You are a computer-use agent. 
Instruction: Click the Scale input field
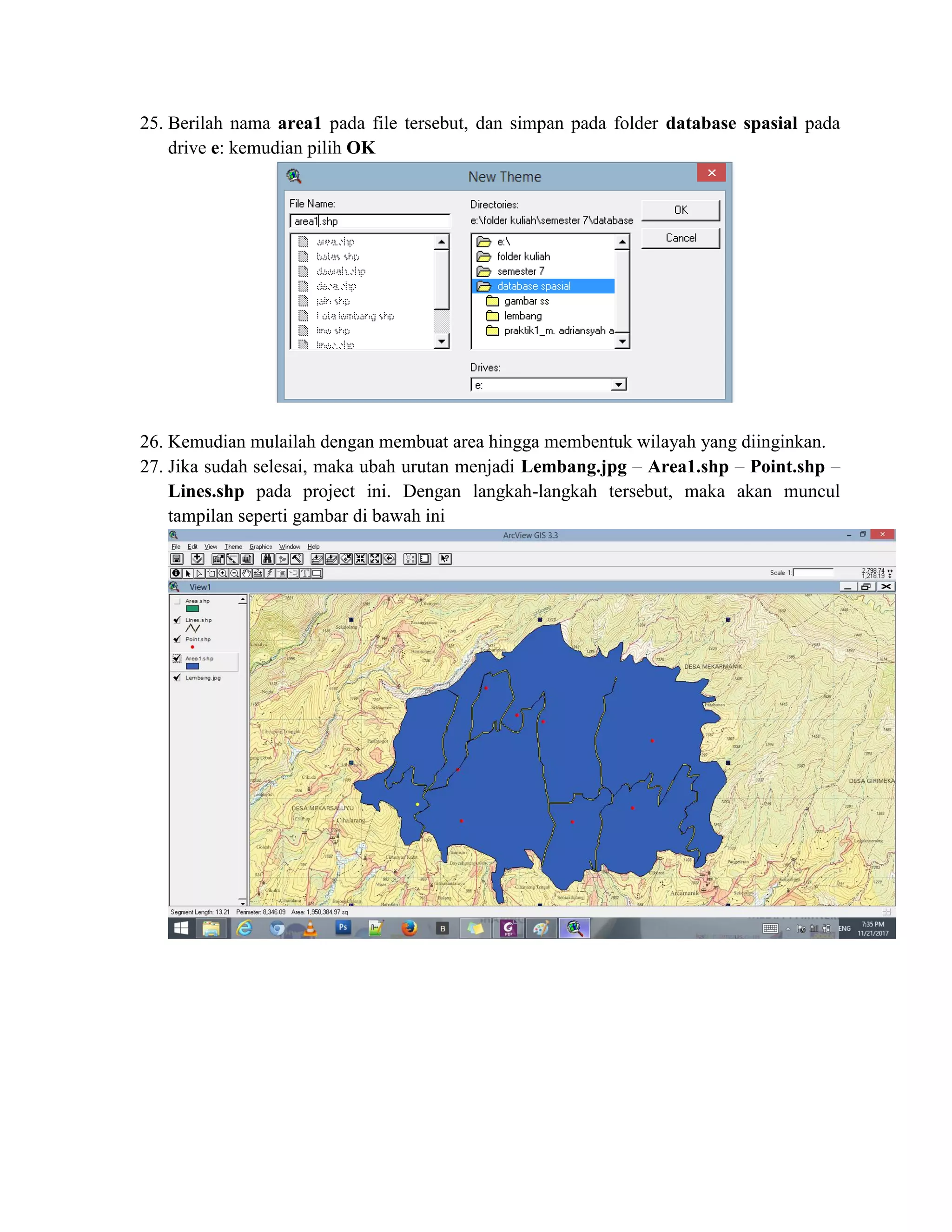(813, 573)
